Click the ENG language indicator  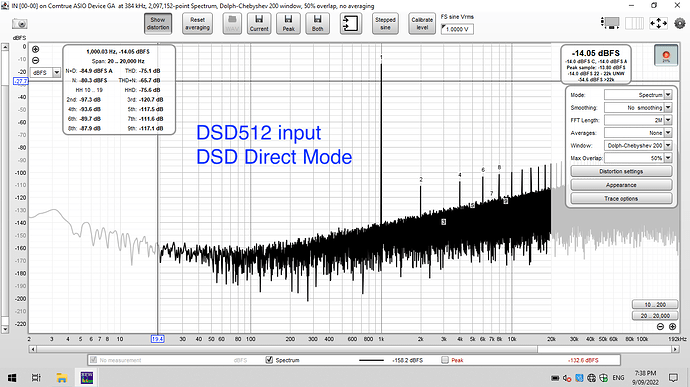618,378
